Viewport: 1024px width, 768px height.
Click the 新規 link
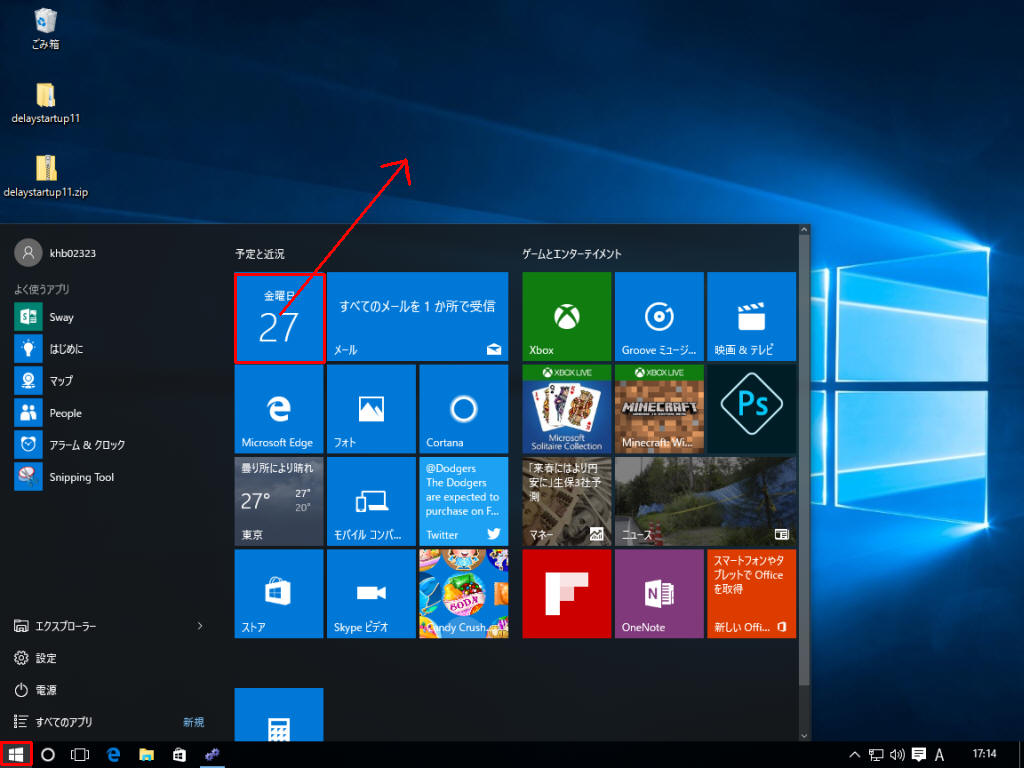pos(193,722)
